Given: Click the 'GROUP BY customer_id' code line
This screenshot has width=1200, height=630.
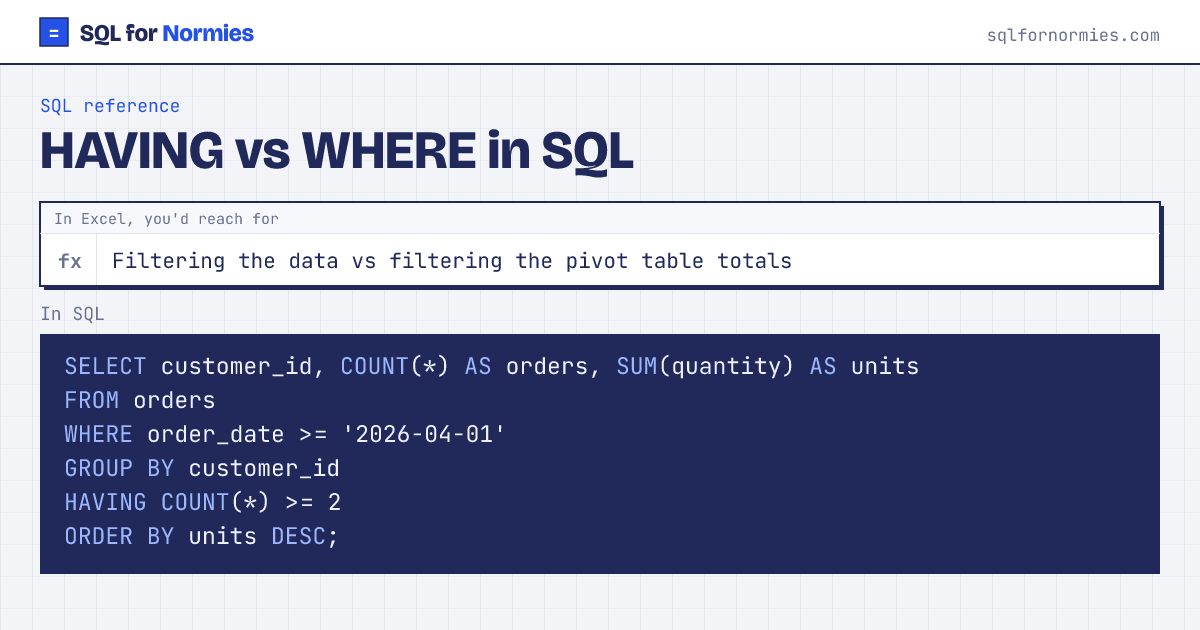Looking at the screenshot, I should click(x=202, y=468).
